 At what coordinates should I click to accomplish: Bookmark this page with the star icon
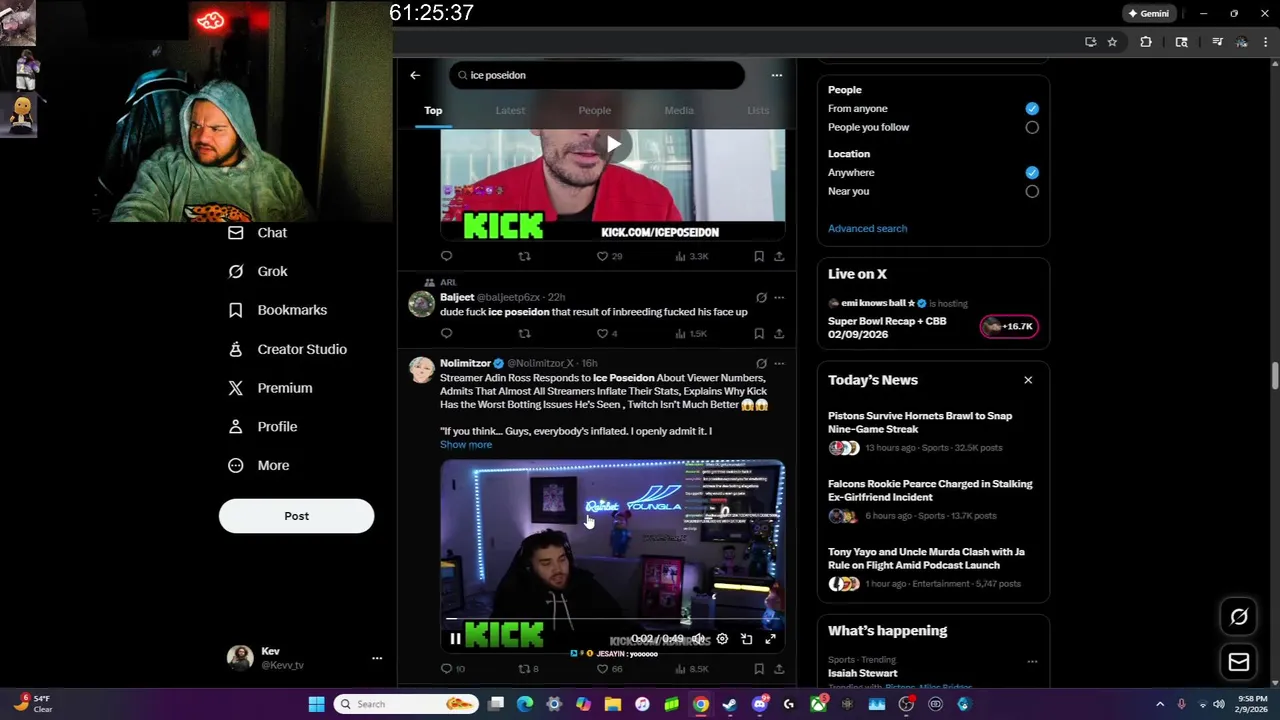[x=1112, y=42]
